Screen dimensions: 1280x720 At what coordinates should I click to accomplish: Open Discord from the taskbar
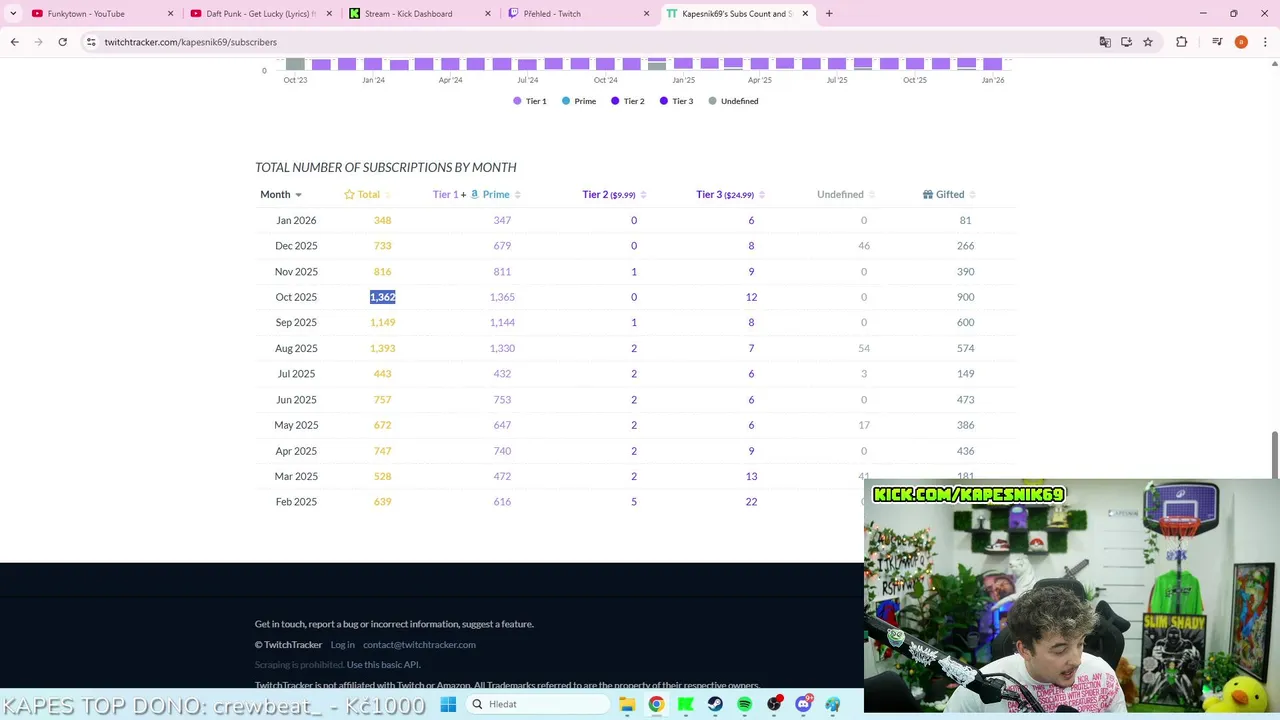pyautogui.click(x=804, y=704)
